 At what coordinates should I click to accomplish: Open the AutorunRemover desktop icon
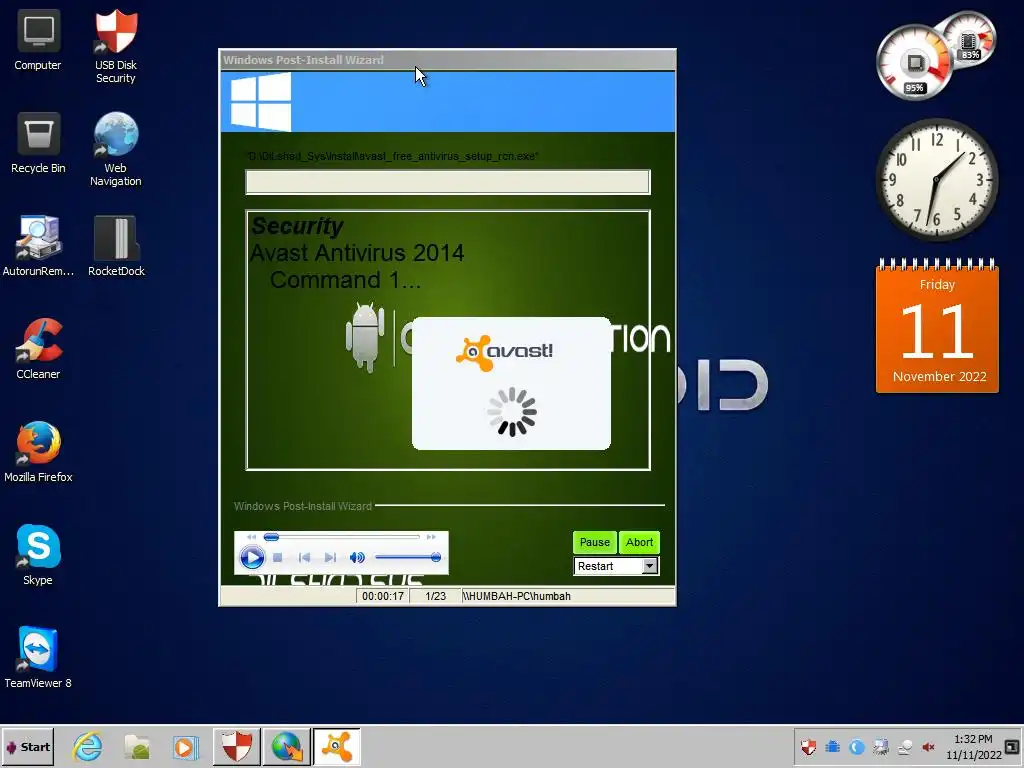(x=38, y=246)
